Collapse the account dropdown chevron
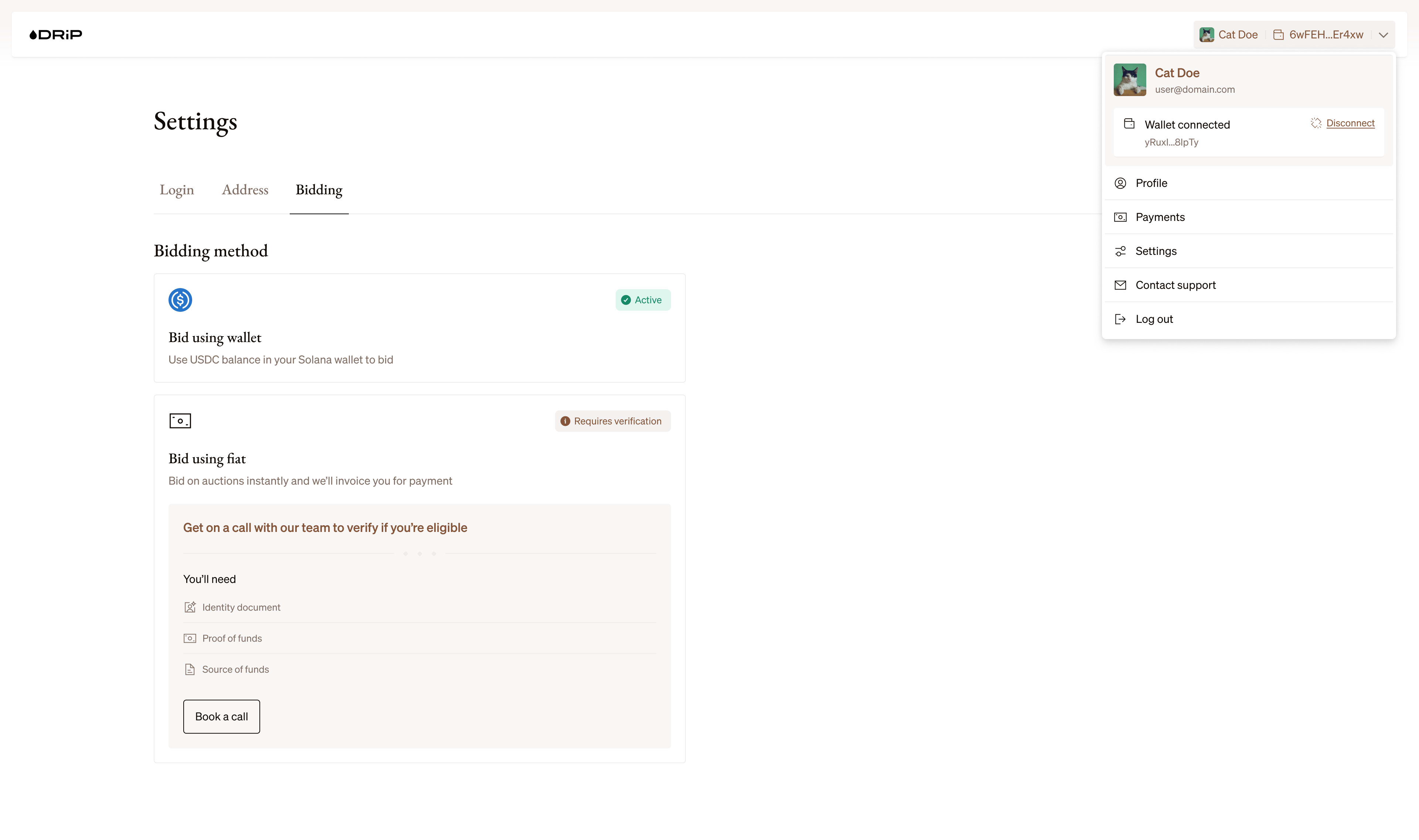Screen dimensions: 1419x840 point(1383,35)
